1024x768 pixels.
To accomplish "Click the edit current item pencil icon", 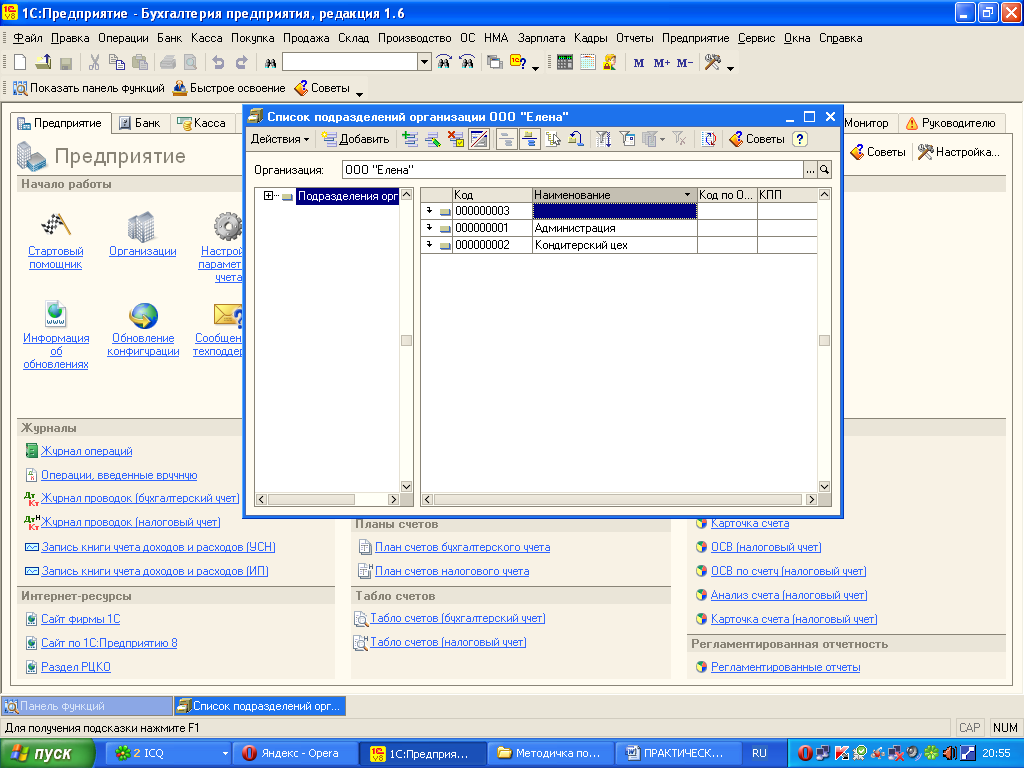I will (x=432, y=138).
